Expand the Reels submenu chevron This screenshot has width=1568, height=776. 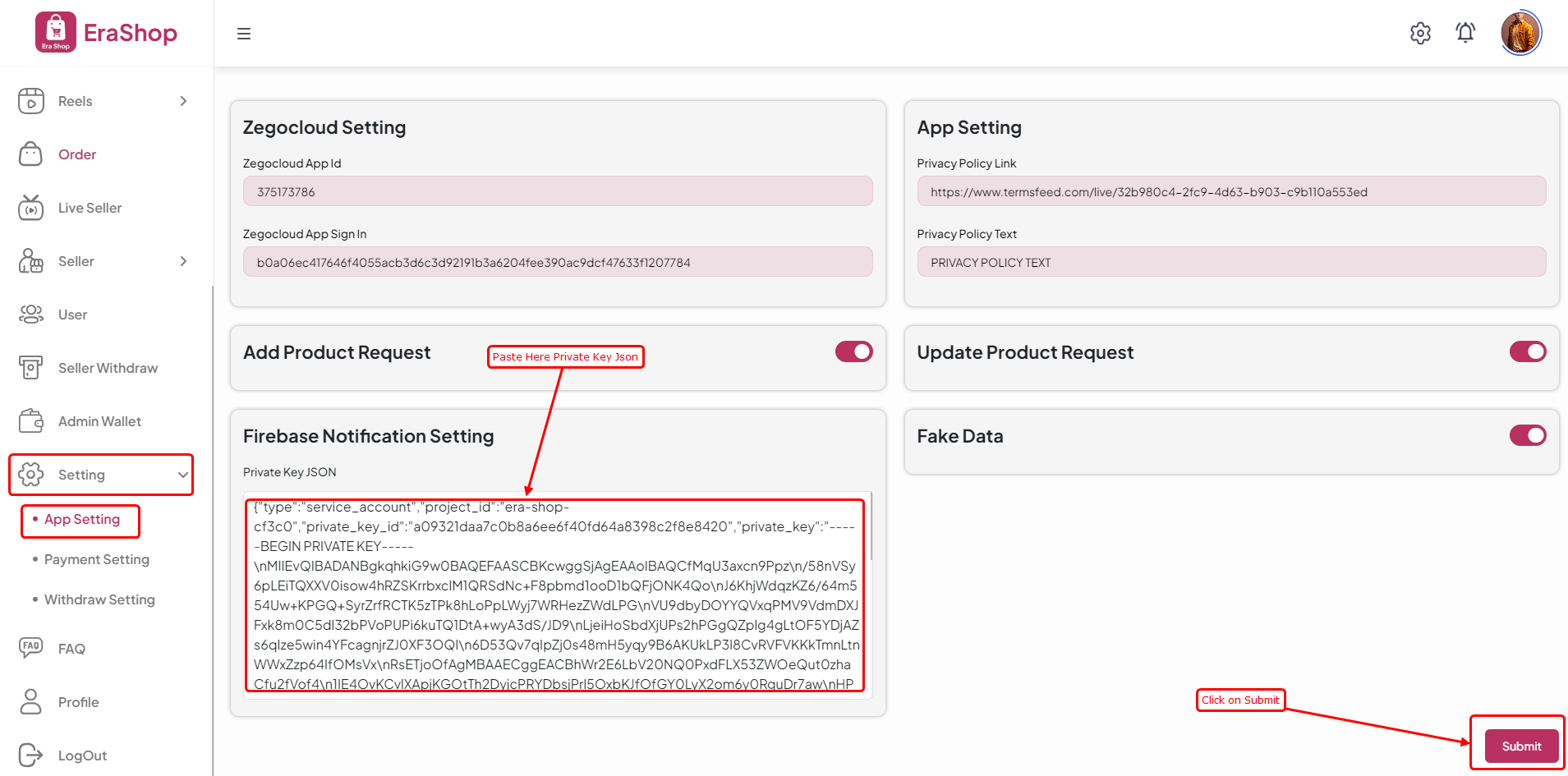tap(183, 101)
